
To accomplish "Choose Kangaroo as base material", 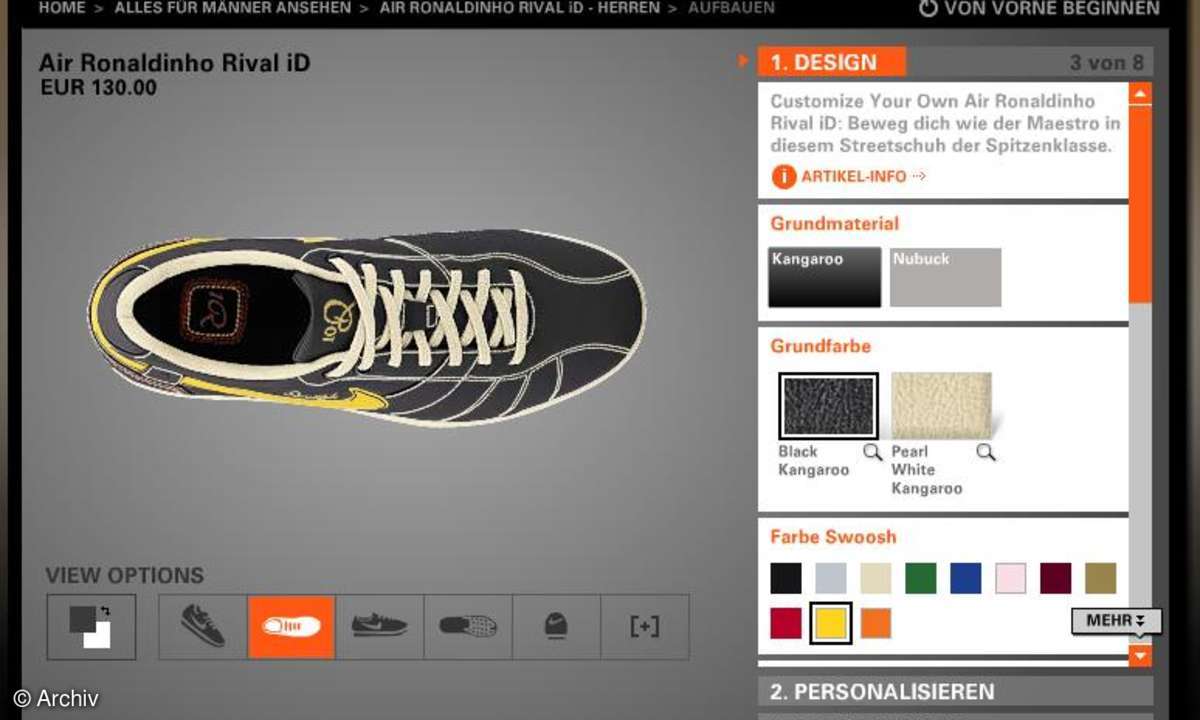I will (825, 277).
